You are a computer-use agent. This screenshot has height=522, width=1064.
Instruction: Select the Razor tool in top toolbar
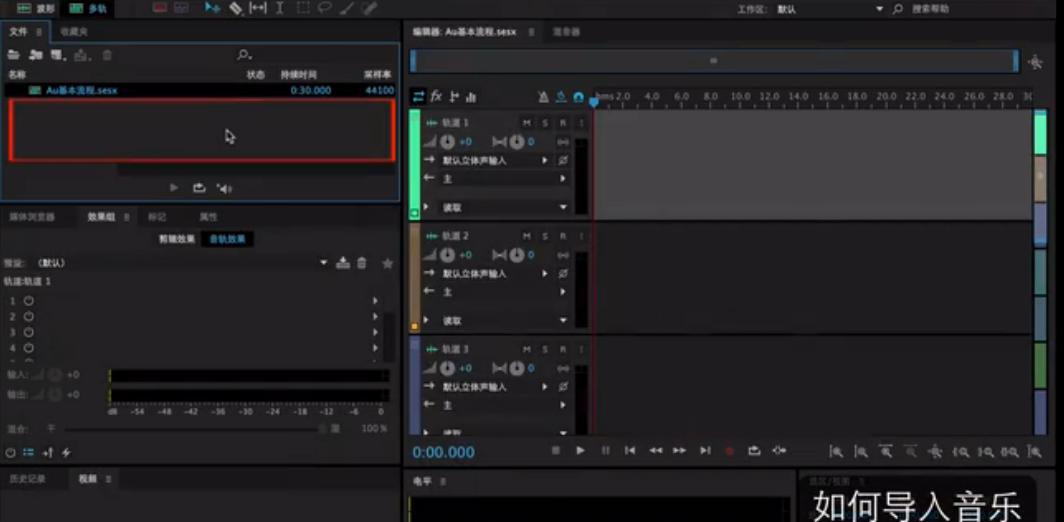pos(235,8)
